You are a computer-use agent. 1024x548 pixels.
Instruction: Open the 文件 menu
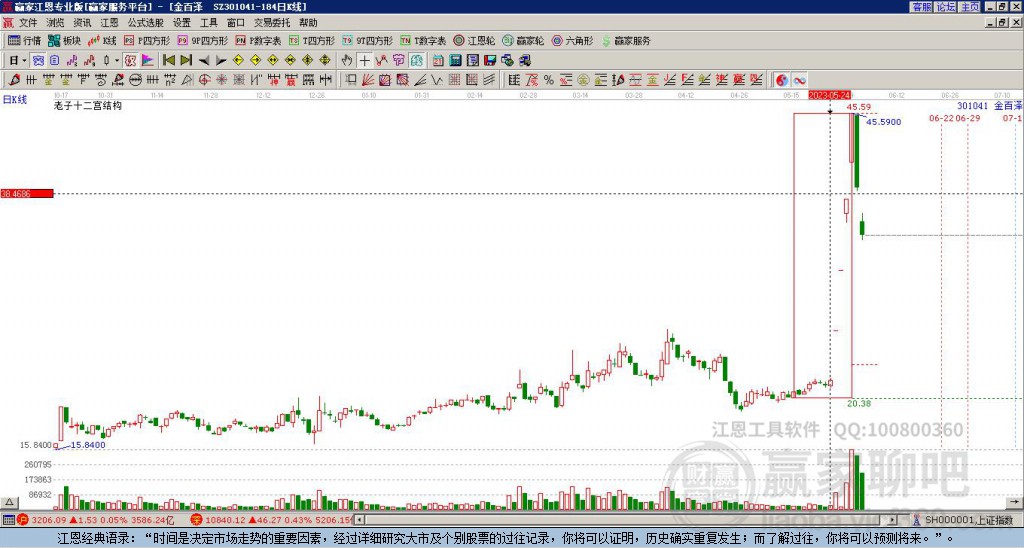click(28, 23)
